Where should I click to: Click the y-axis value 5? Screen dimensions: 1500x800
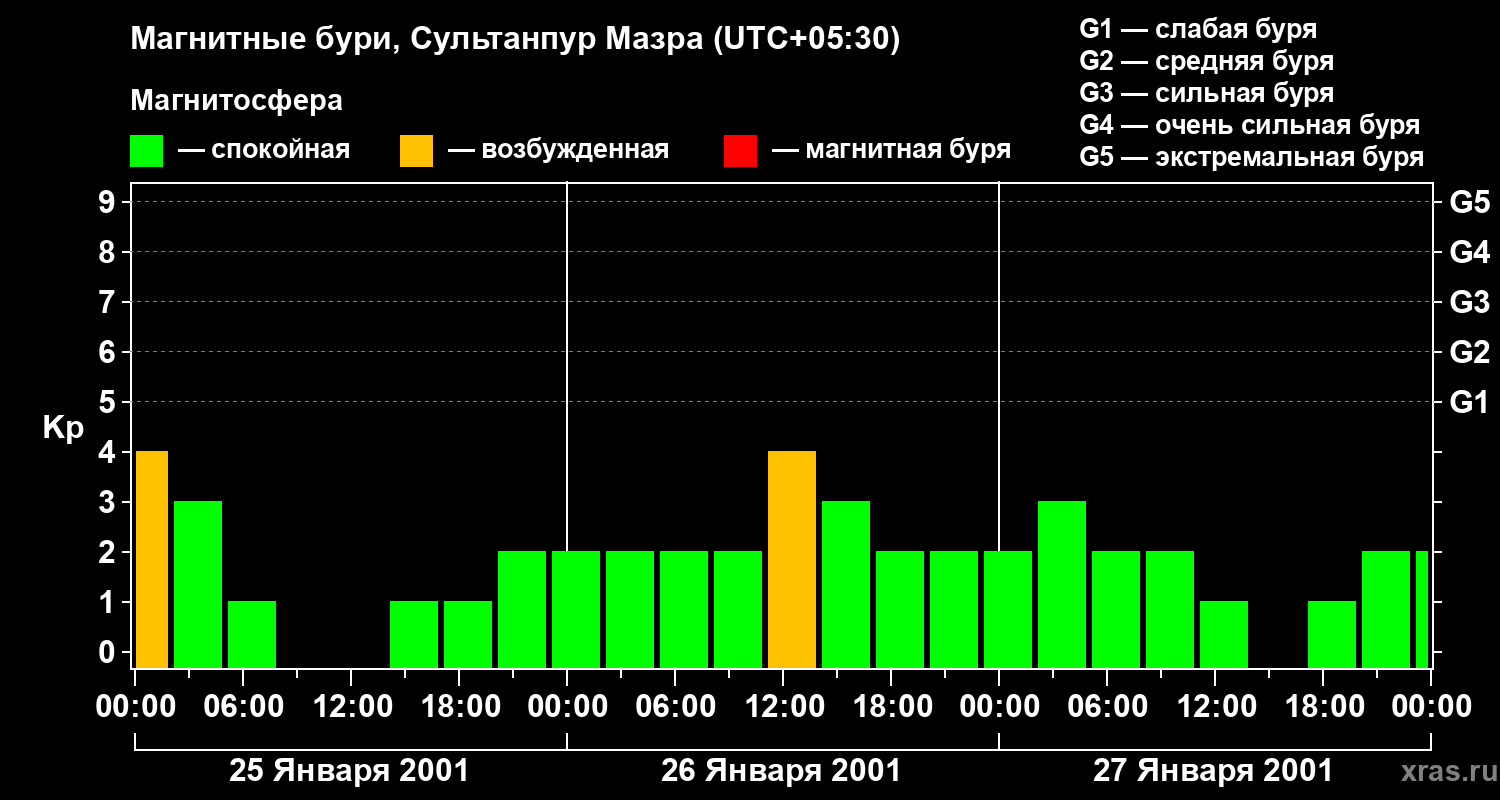[x=108, y=403]
